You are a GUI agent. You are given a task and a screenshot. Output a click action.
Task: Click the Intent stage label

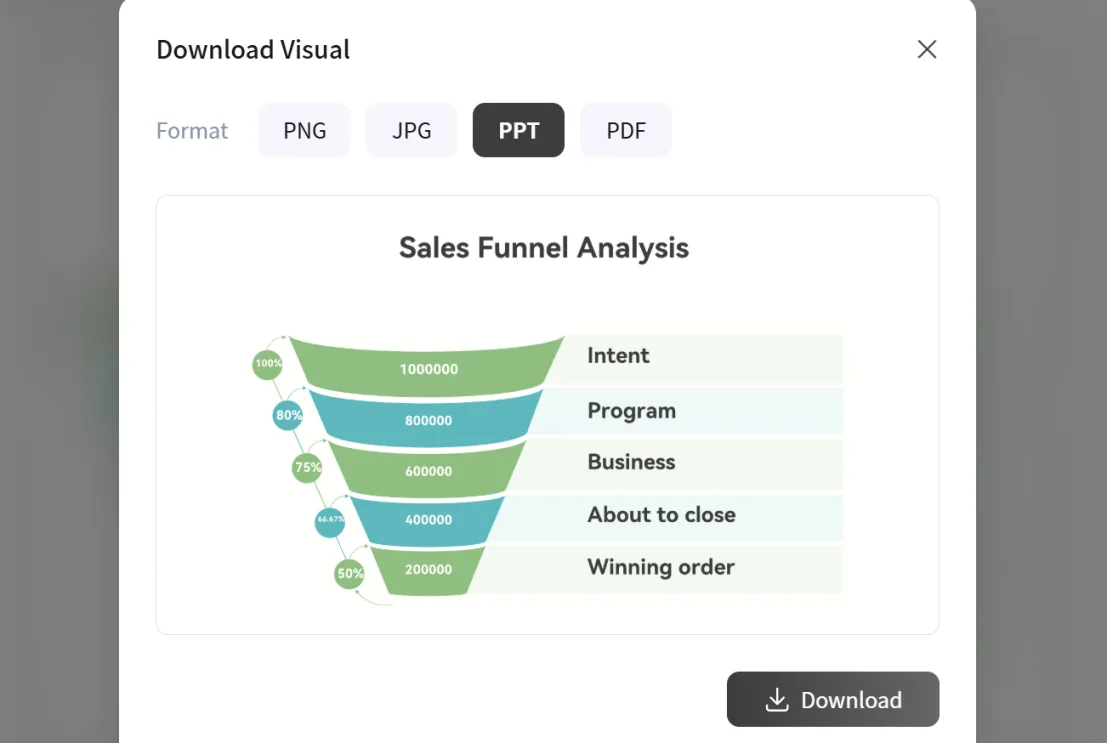618,356
